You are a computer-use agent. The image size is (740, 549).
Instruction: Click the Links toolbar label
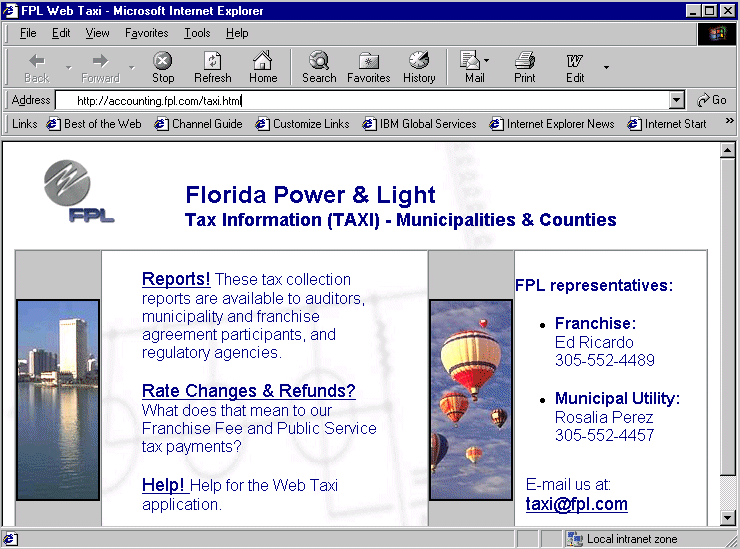[x=25, y=124]
